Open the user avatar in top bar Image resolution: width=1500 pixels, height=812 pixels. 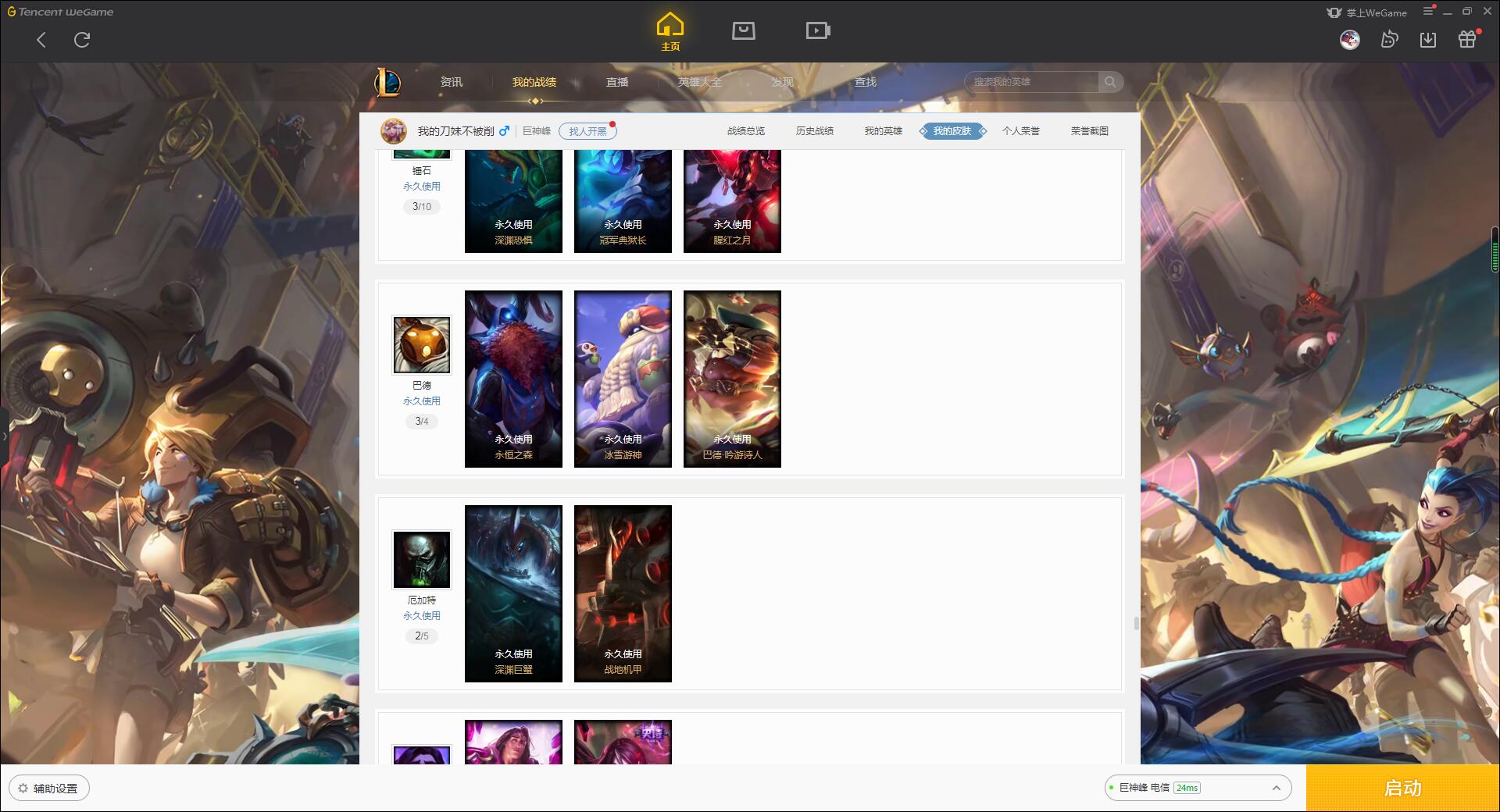(x=1349, y=39)
